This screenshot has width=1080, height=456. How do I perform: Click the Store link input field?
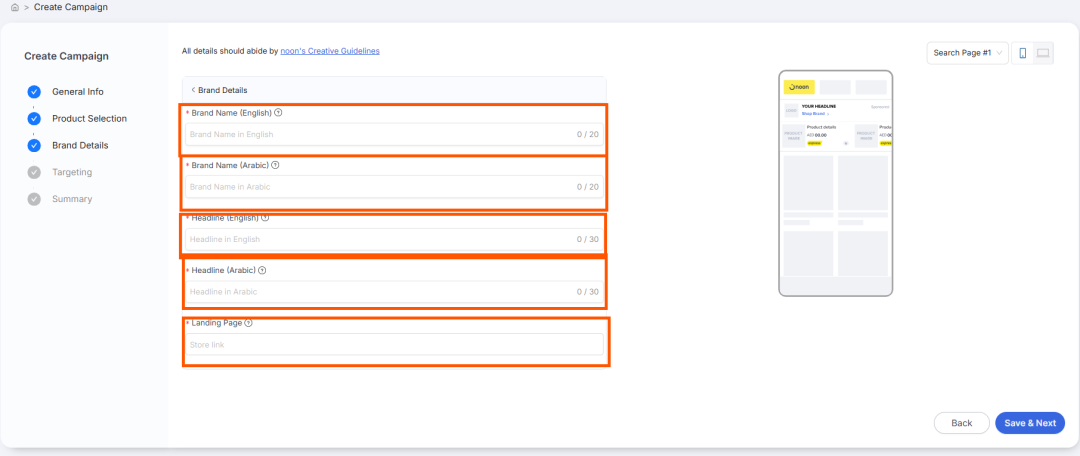(x=394, y=345)
